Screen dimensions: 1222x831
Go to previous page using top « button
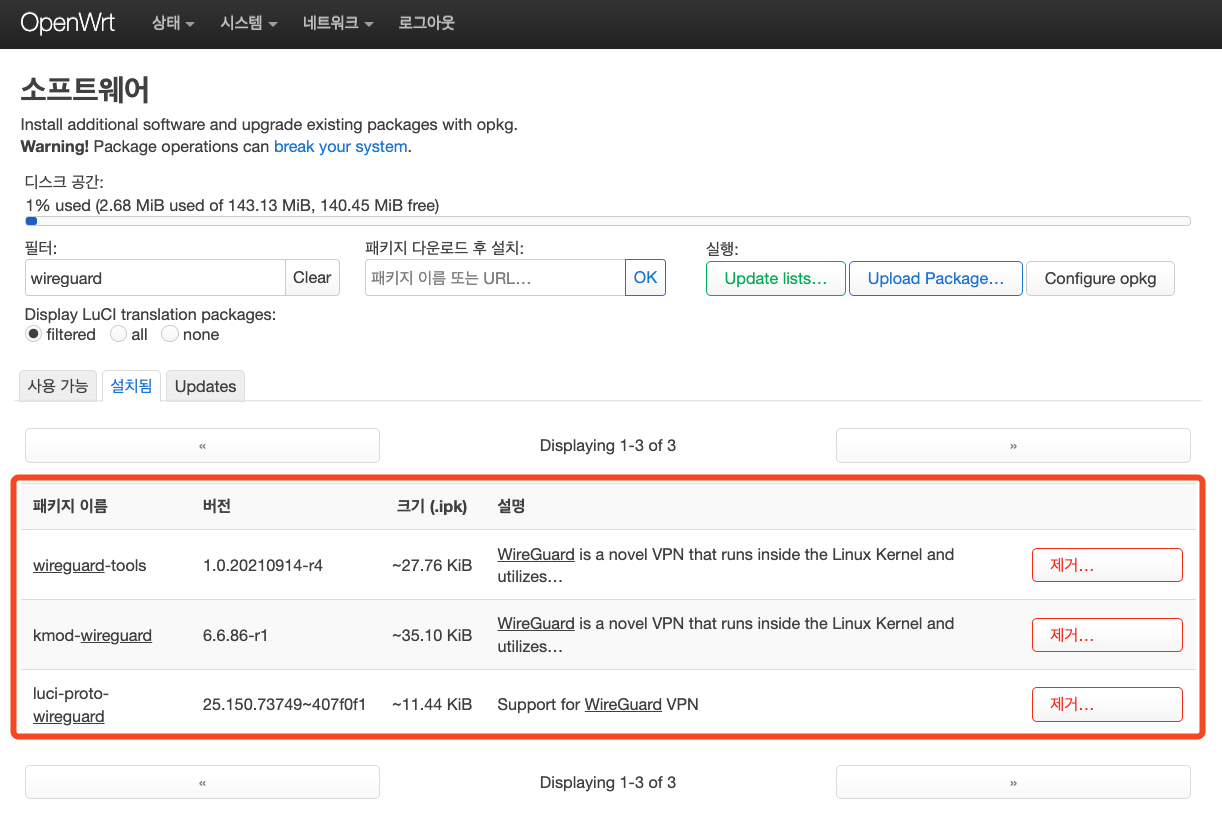(202, 445)
